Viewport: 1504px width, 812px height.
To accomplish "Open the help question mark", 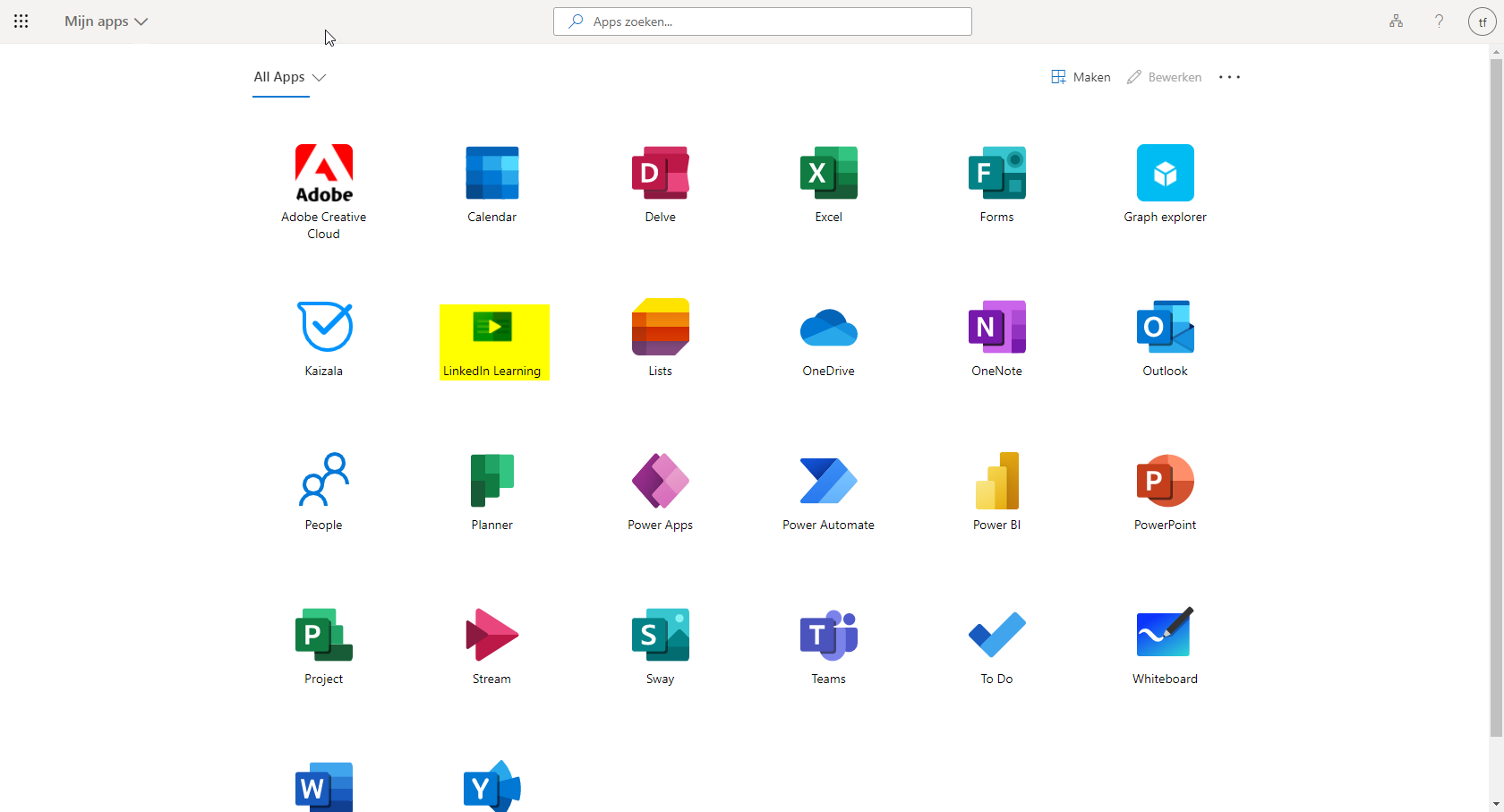I will (x=1439, y=21).
